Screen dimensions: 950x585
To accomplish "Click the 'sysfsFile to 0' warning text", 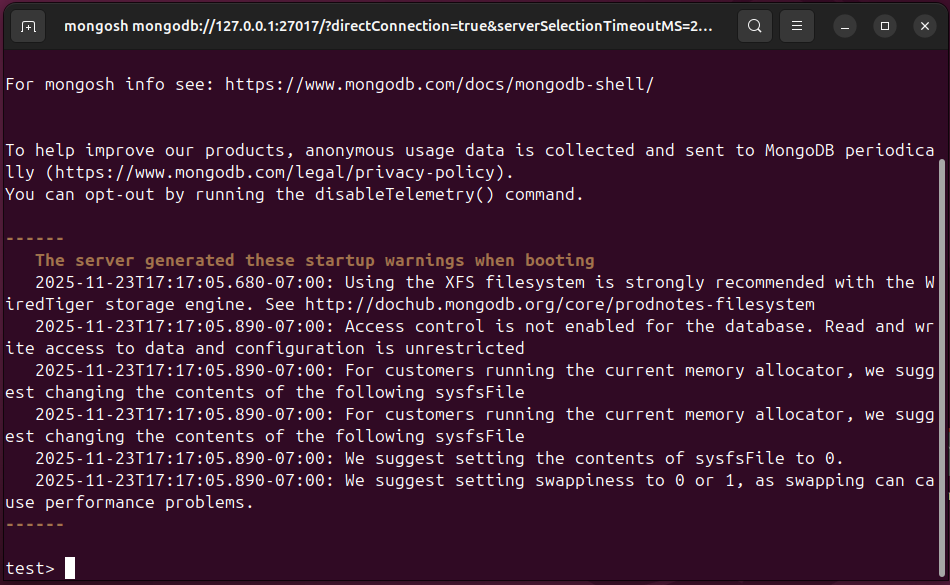I will point(740,458).
